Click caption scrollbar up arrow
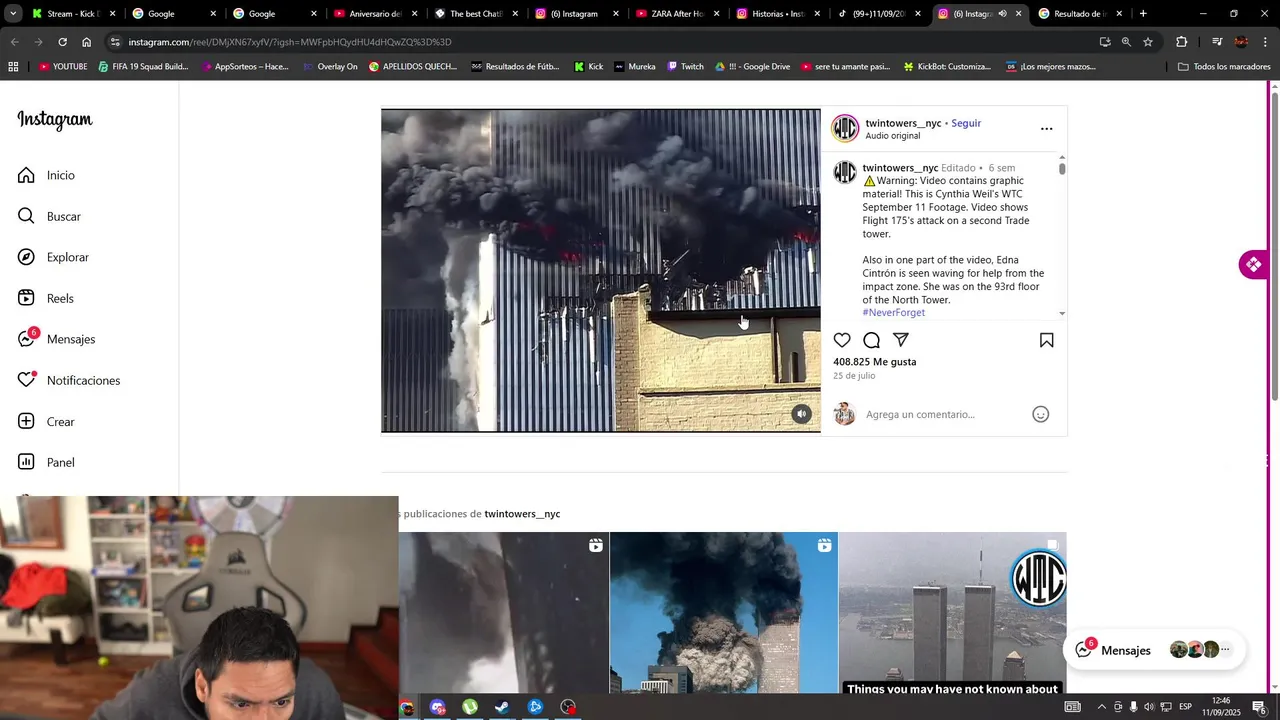This screenshot has height=720, width=1280. [1061, 157]
